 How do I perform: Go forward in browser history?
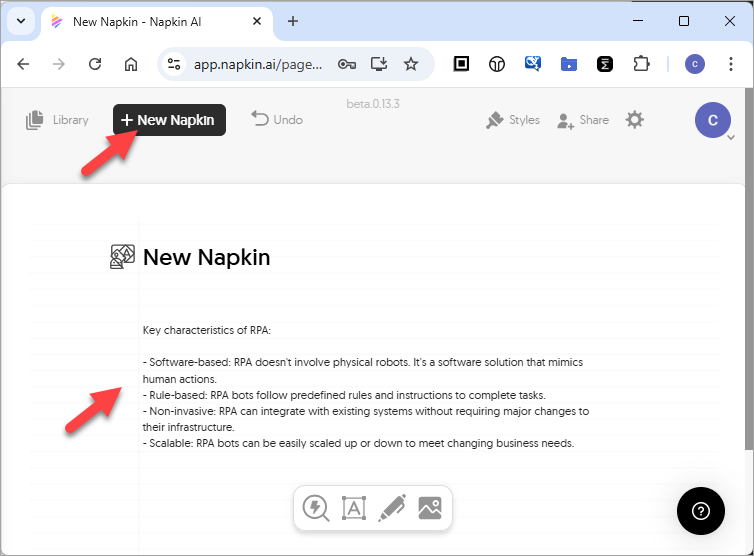[x=59, y=64]
